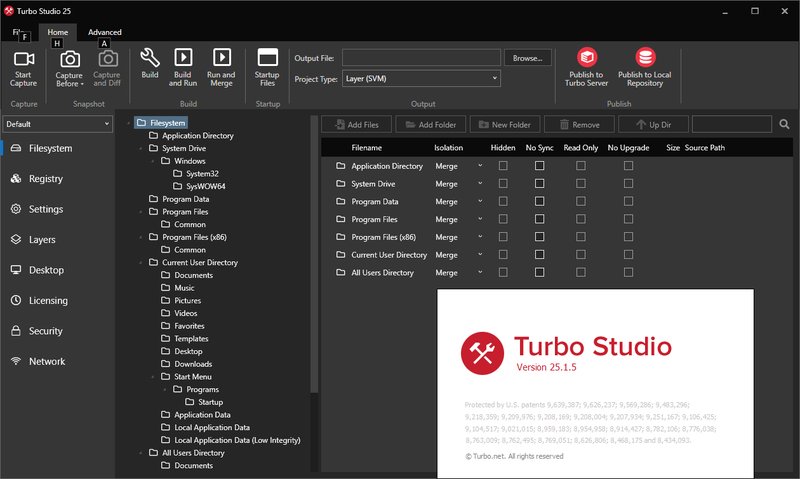Click the Turbo Studio title bar logo
800x479 pixels.
click(x=8, y=11)
